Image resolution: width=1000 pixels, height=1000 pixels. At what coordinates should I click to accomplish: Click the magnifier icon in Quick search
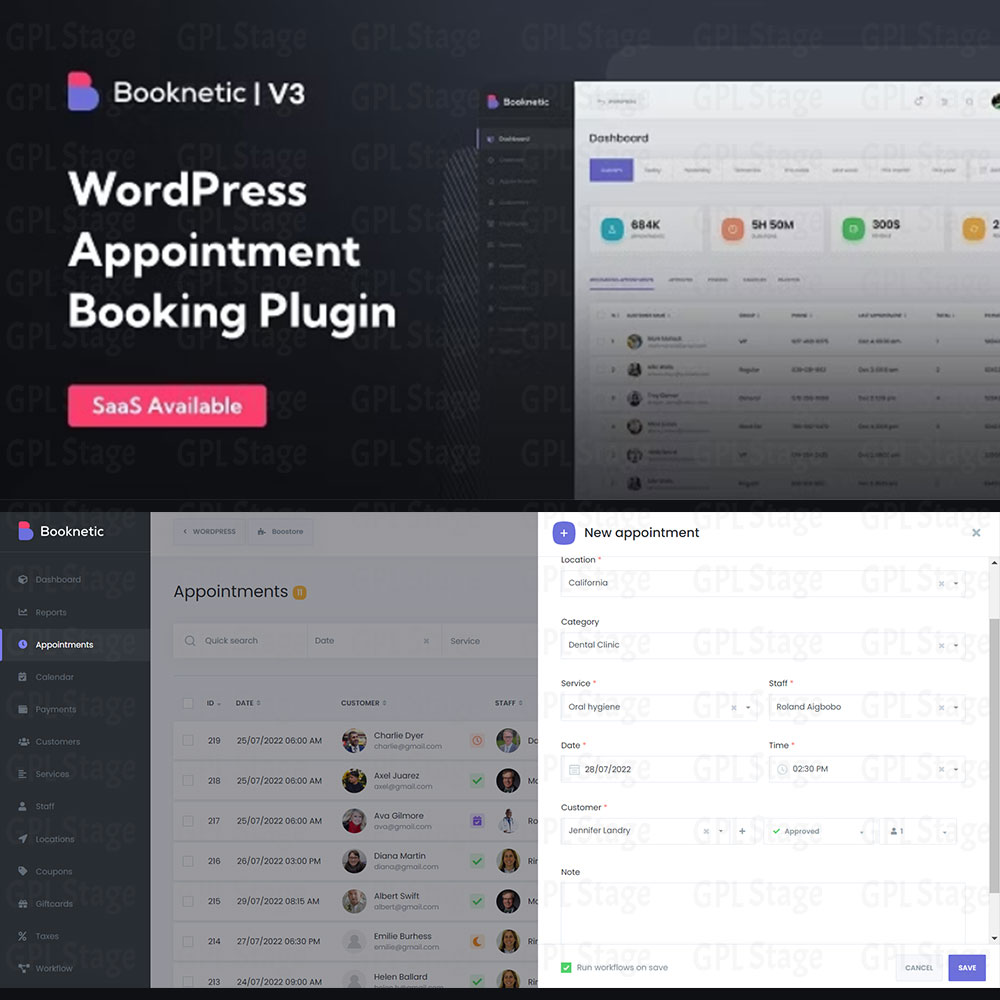(x=190, y=640)
